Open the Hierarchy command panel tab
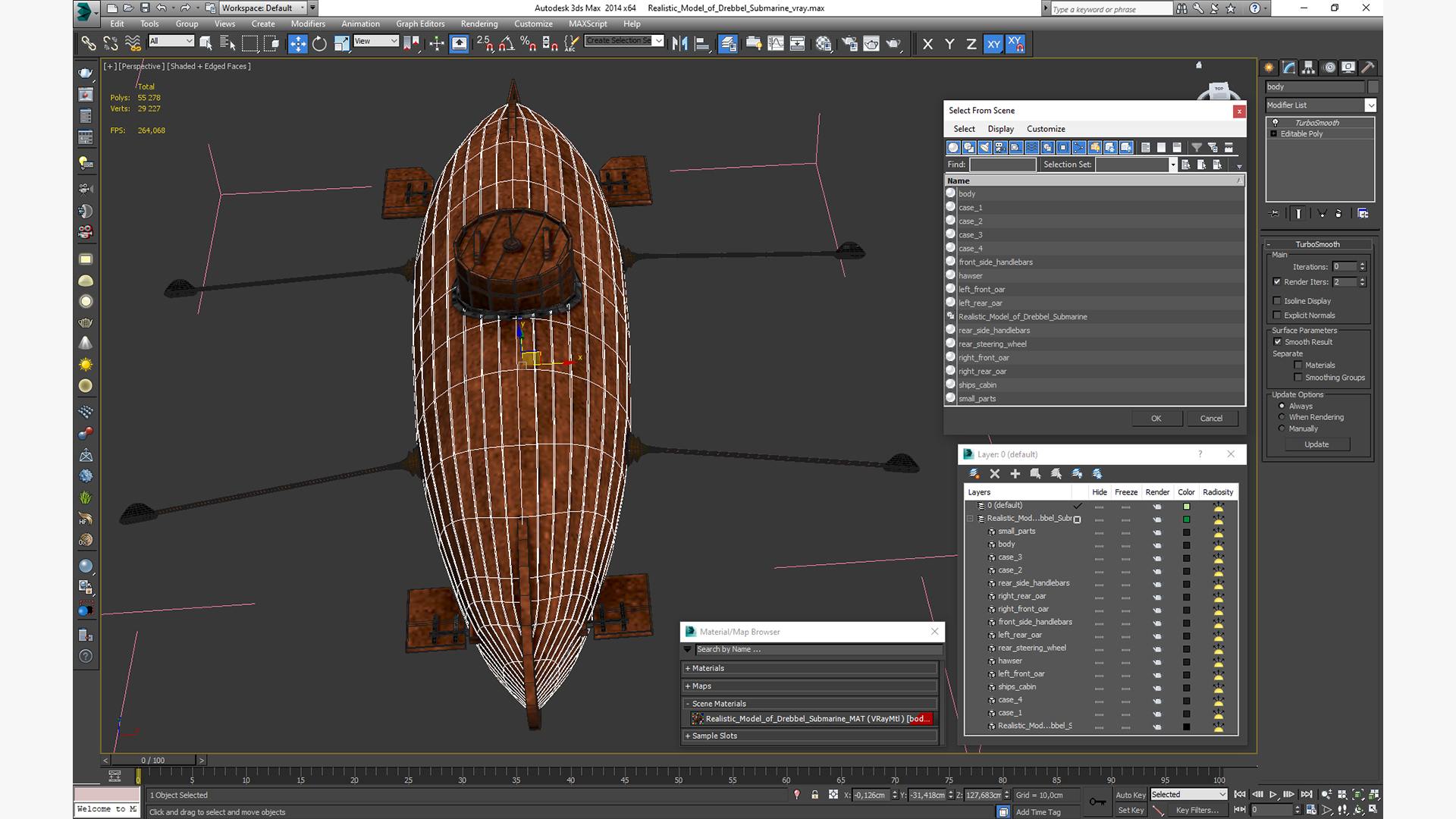Viewport: 1456px width, 819px height. click(x=1308, y=67)
